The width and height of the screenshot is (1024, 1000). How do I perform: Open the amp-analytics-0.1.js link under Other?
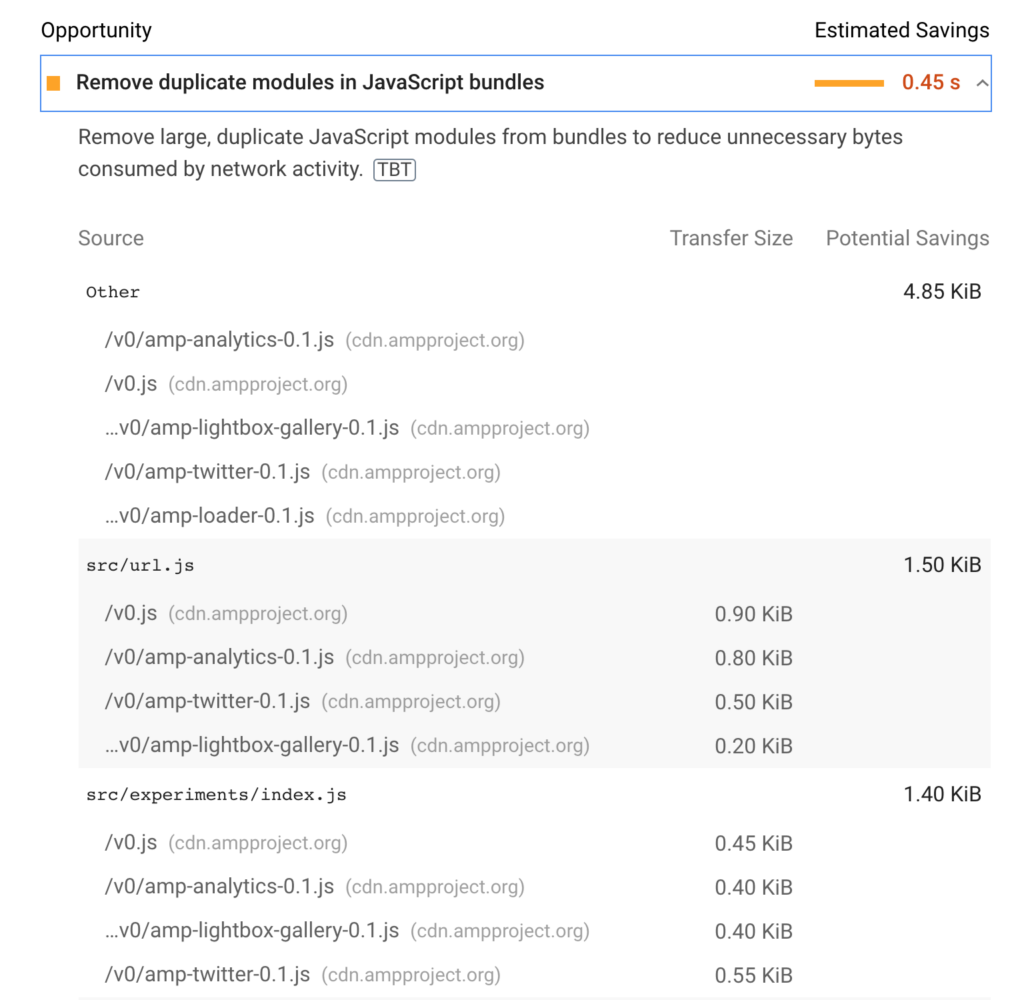219,340
